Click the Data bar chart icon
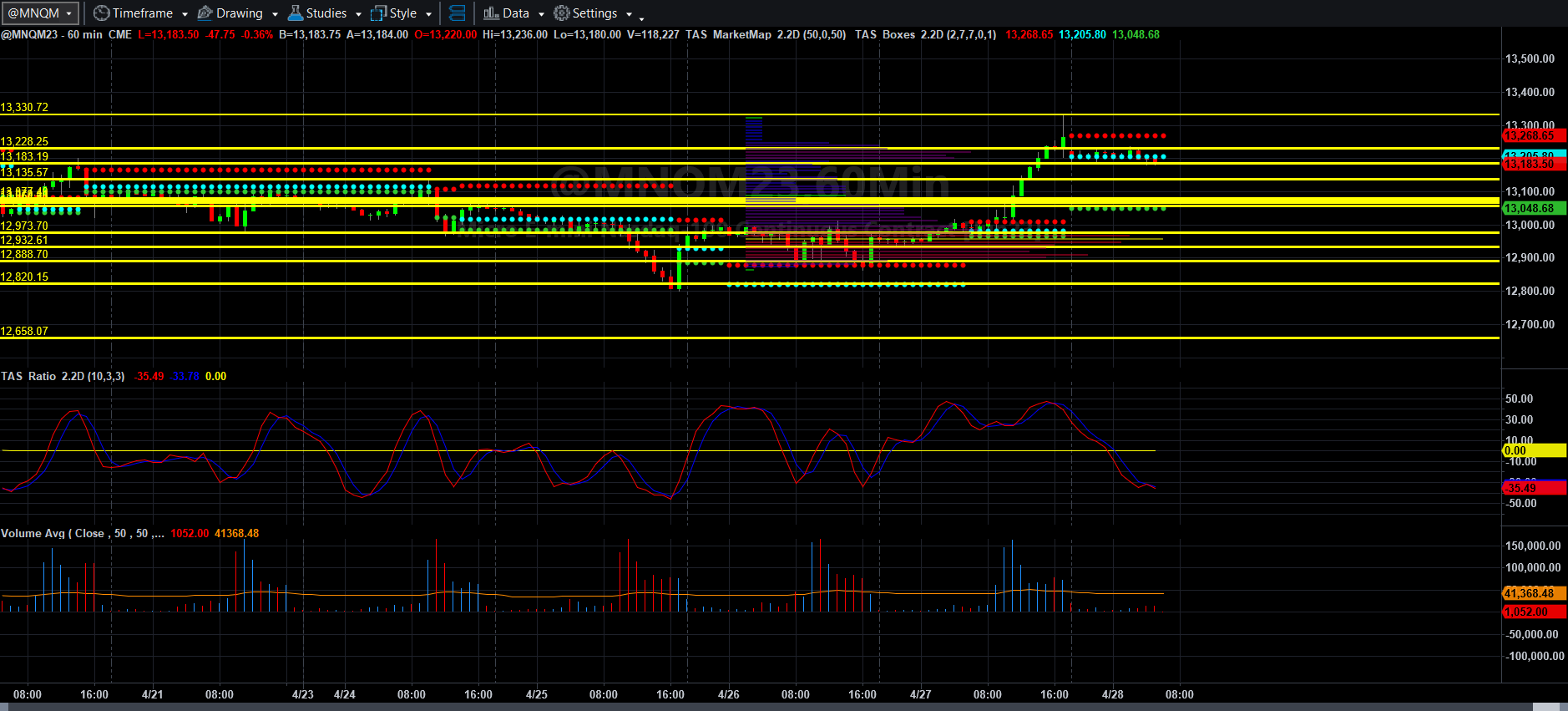The image size is (1568, 711). (x=491, y=13)
